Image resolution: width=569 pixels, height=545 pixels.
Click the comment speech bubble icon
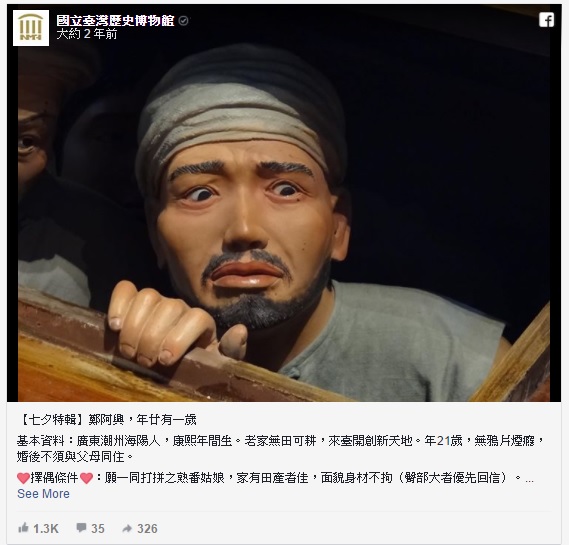coord(81,528)
